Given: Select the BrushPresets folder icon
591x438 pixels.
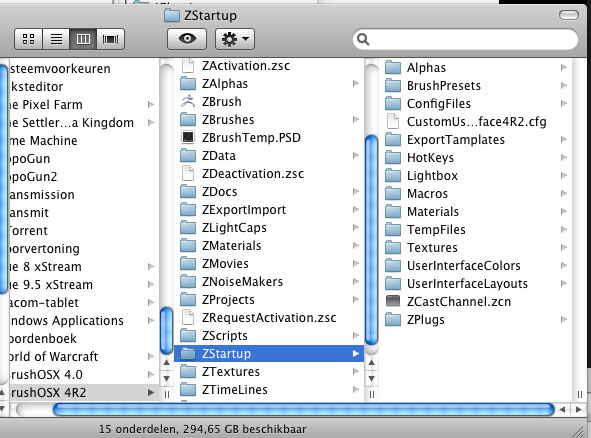Looking at the screenshot, I should point(393,86).
